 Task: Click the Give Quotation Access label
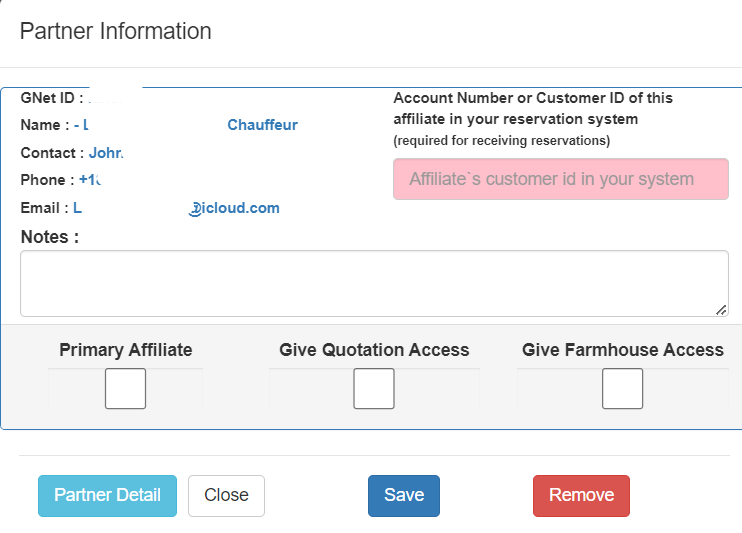[374, 350]
